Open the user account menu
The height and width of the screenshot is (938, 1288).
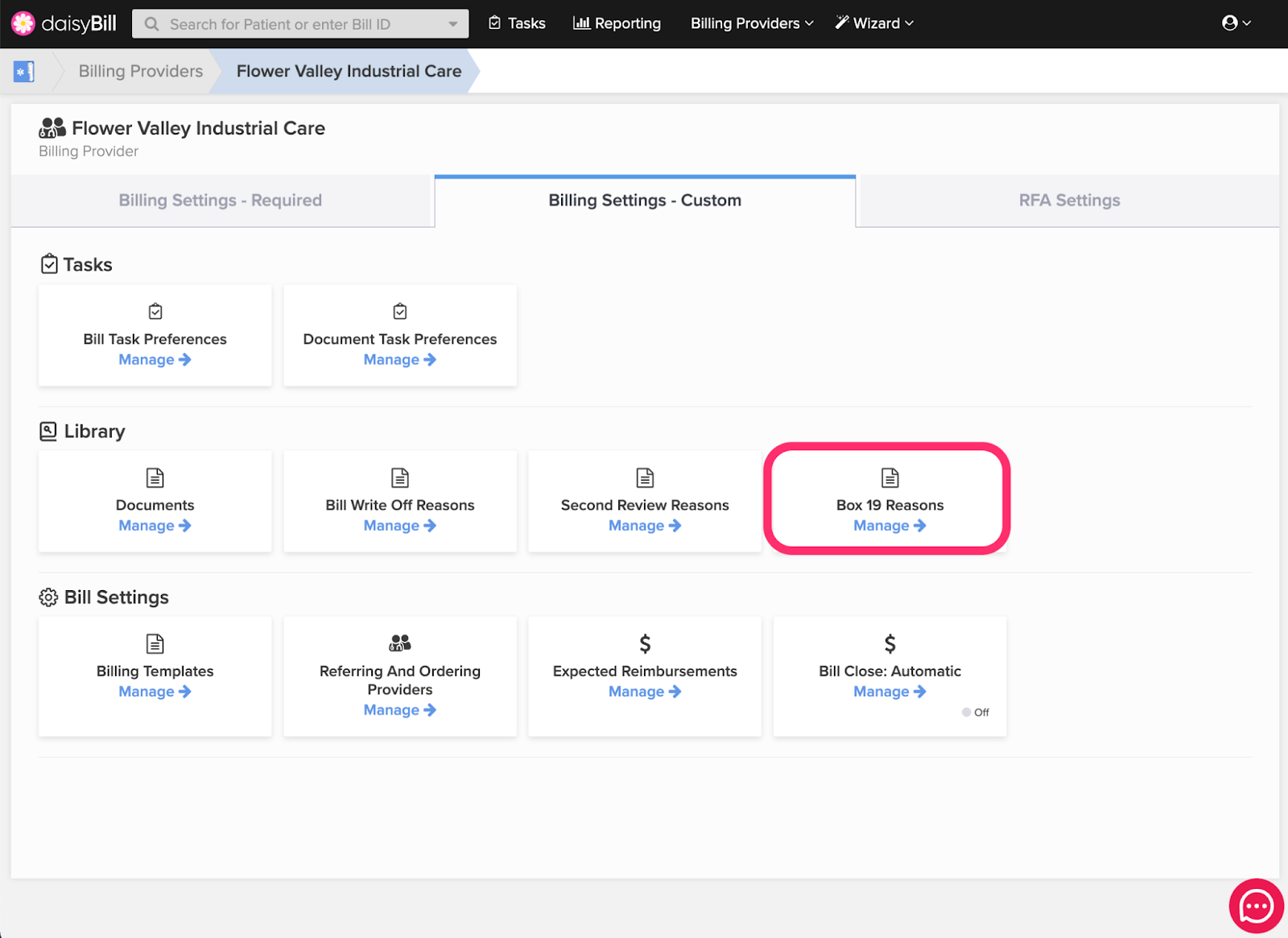tap(1236, 23)
